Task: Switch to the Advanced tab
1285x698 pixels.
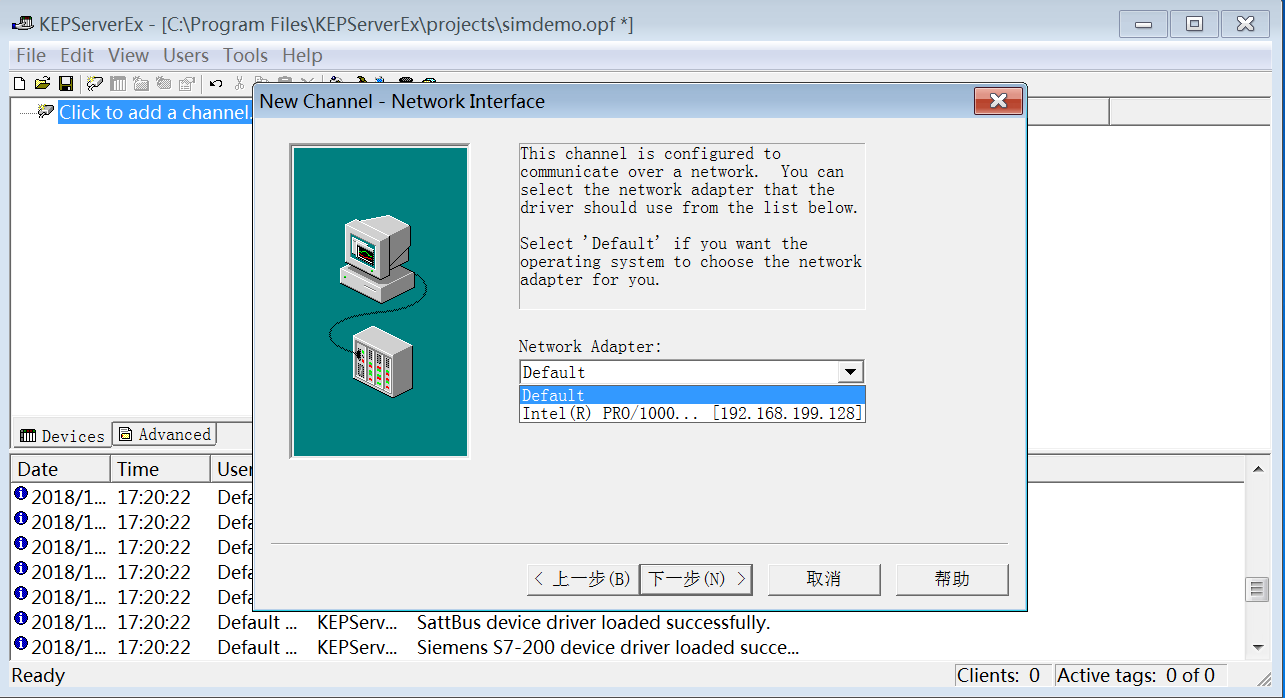Action: (x=165, y=435)
